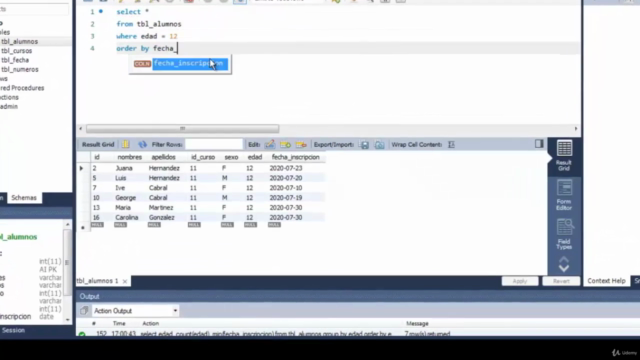Select tbl_fecha in the schema tree
Screen dimensions: 640x360
15,60
